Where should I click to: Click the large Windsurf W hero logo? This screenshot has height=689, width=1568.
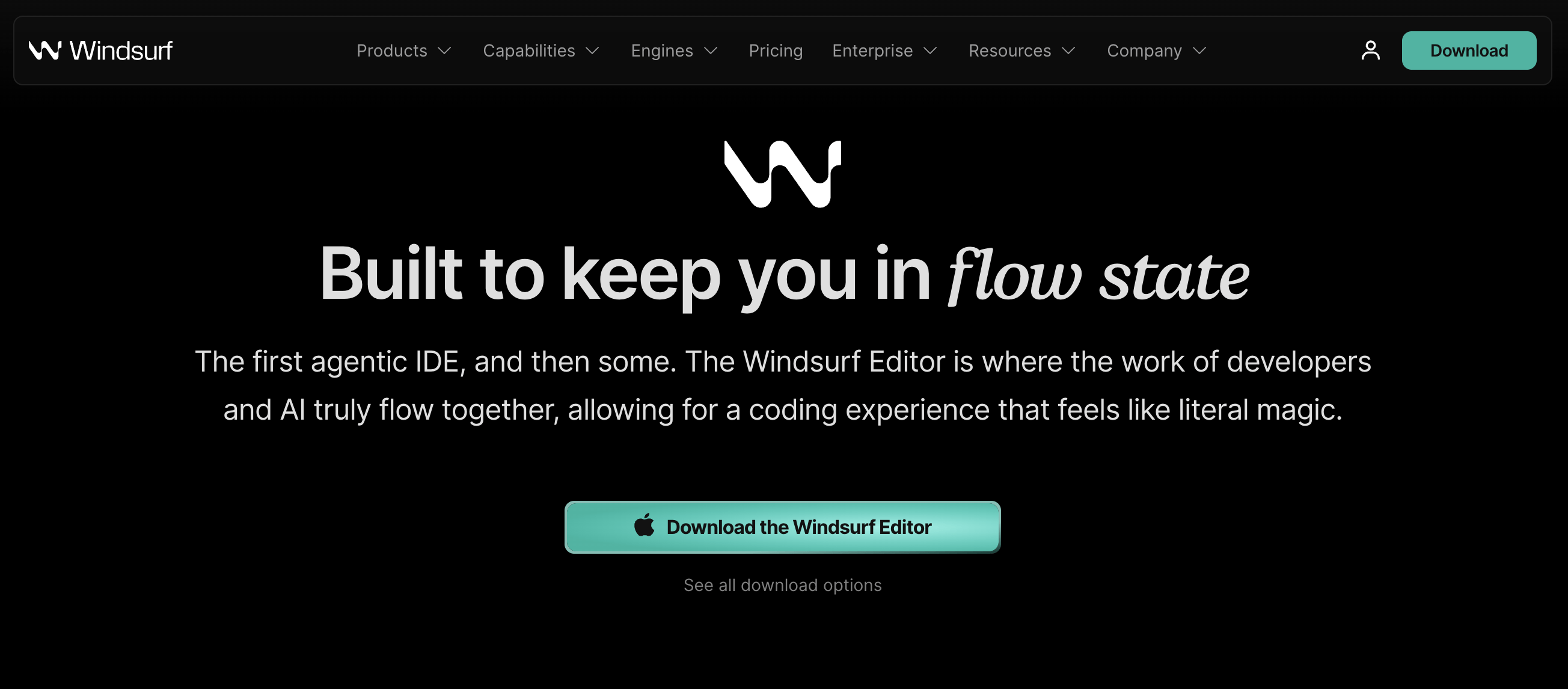(783, 174)
